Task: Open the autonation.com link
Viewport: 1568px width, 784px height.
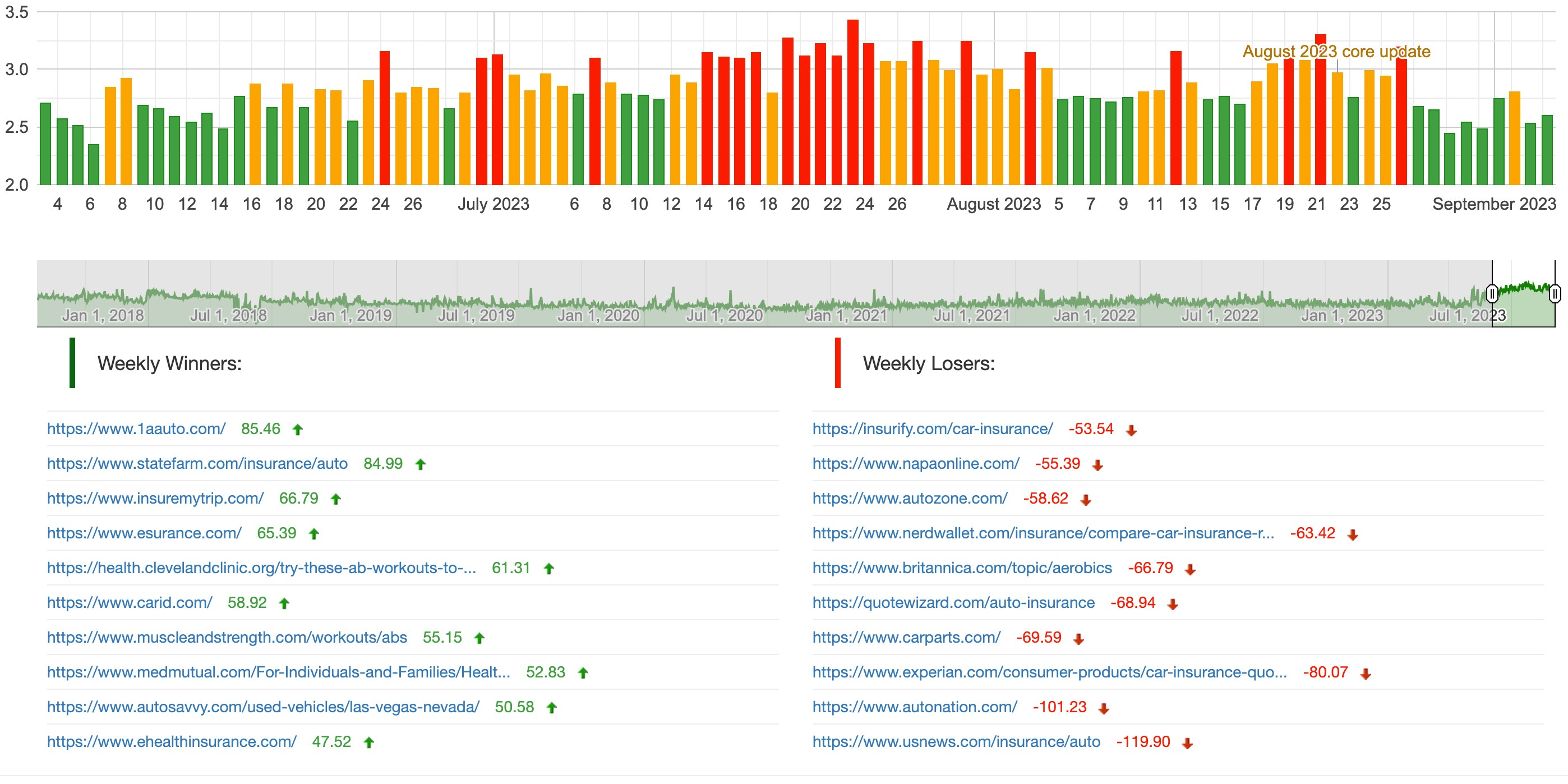Action: coord(915,707)
